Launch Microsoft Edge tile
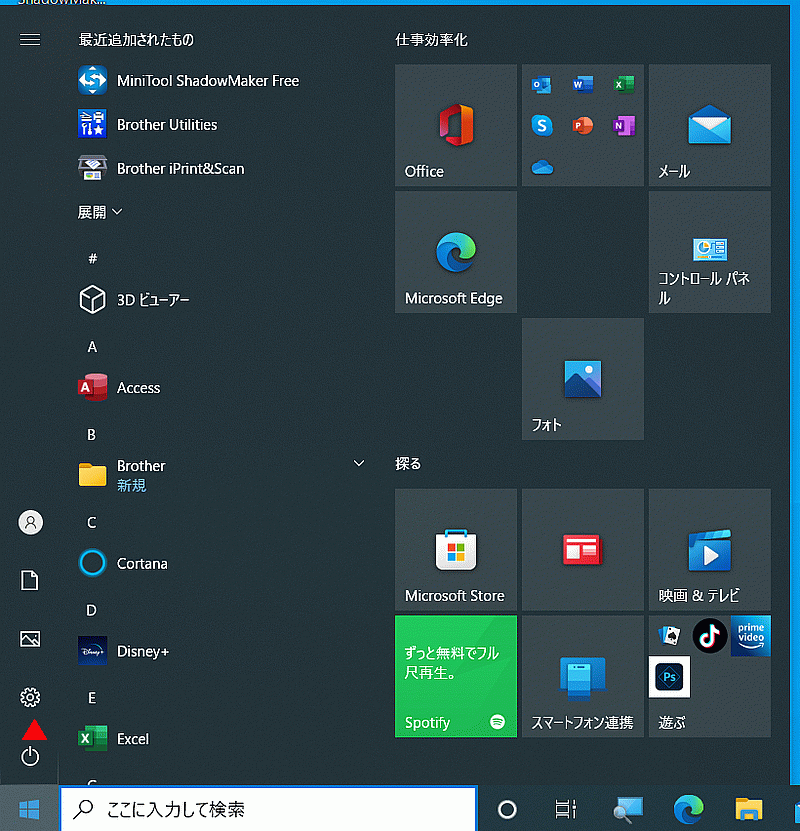Image resolution: width=800 pixels, height=831 pixels. coord(456,252)
